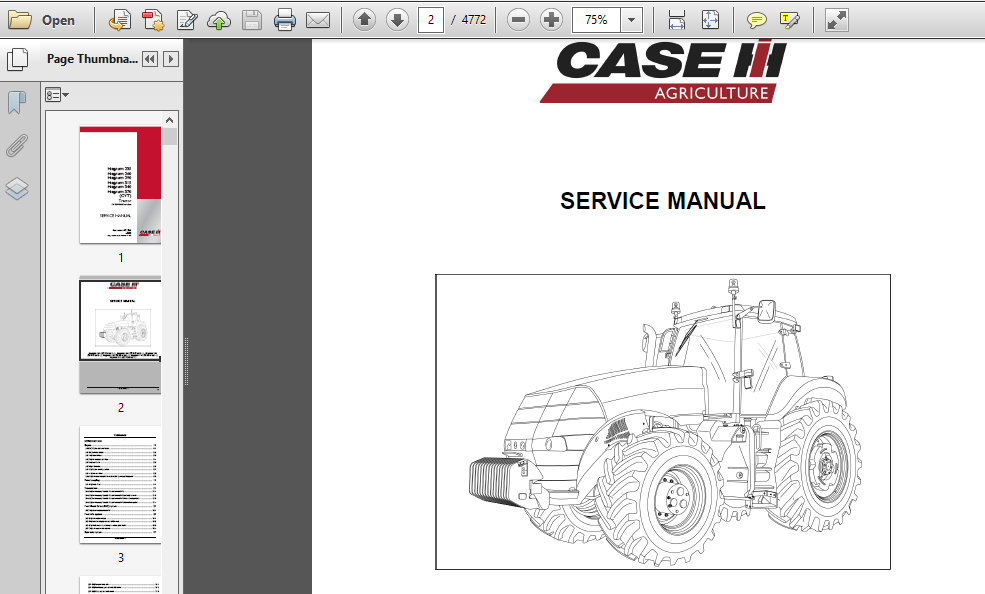The image size is (985, 594).
Task: Print the document with the printer icon
Action: coord(285,20)
